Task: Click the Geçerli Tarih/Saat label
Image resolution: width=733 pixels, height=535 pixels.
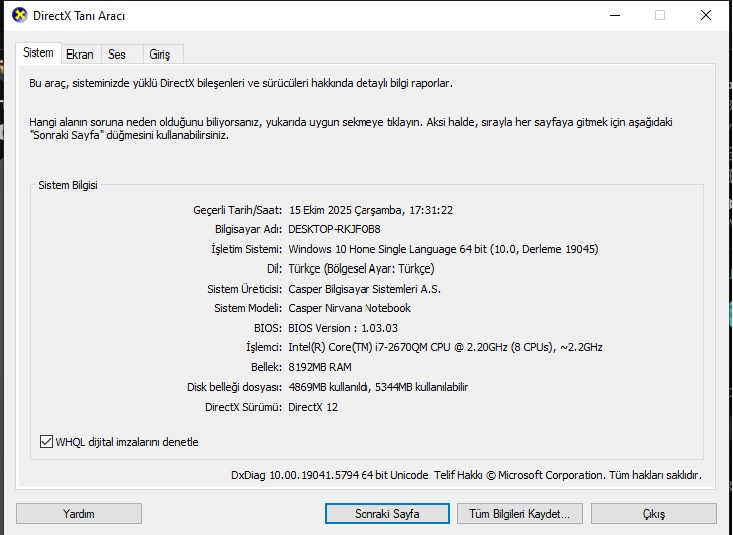Action: 237,210
